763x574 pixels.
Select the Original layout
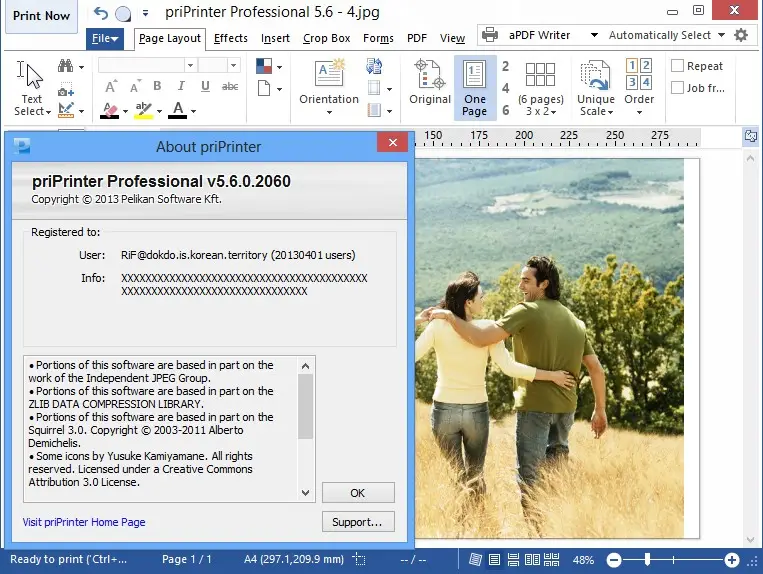coord(430,82)
